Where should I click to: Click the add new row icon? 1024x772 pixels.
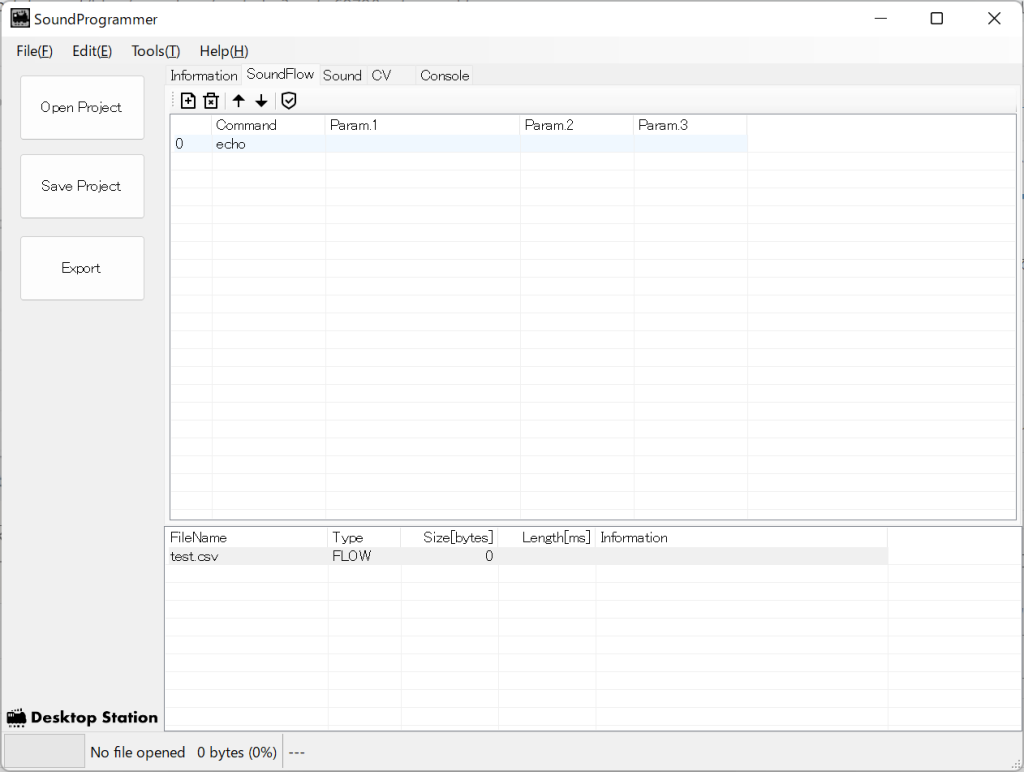pyautogui.click(x=188, y=100)
